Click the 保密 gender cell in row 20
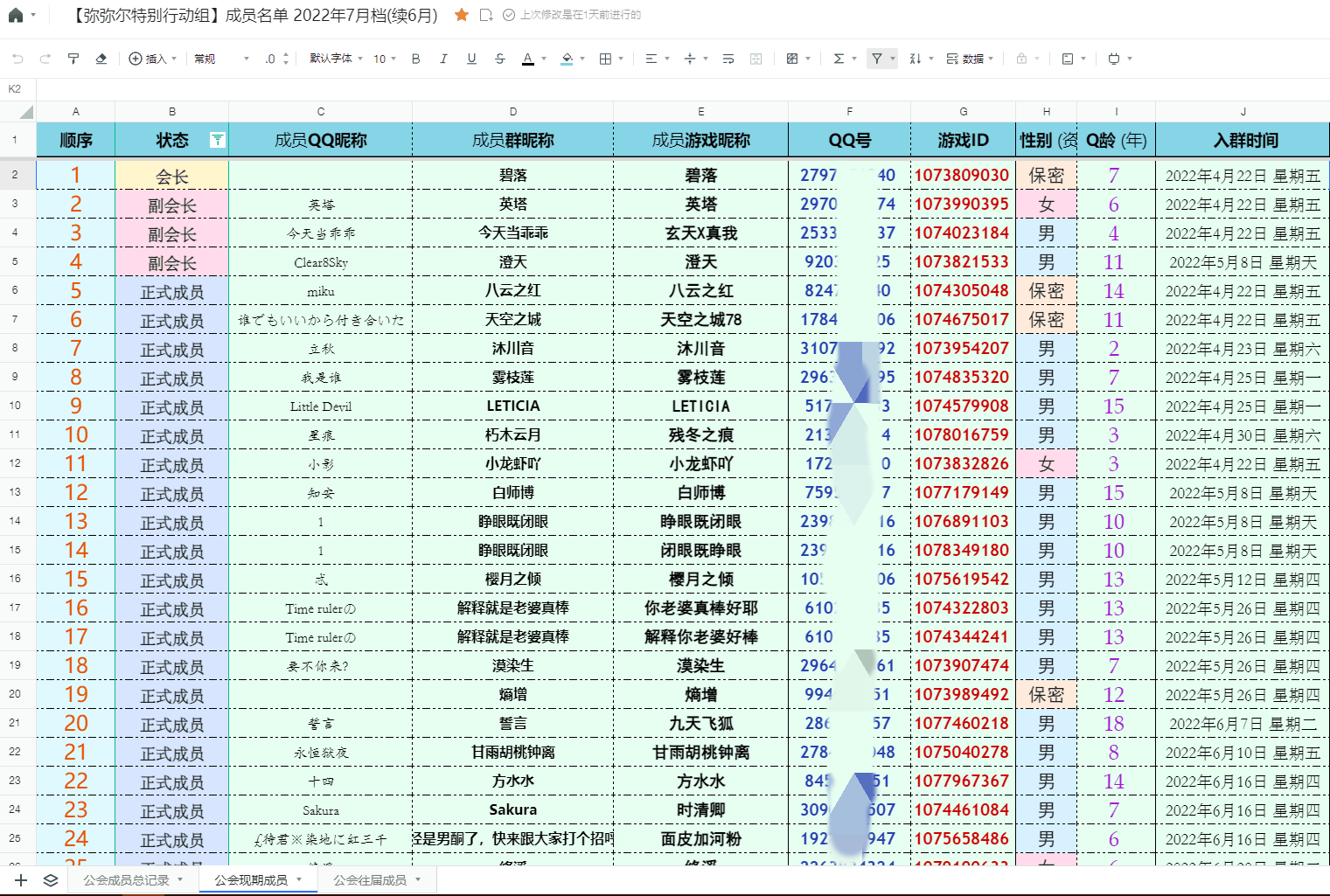Screen dimensions: 1330x896 tap(1046, 695)
